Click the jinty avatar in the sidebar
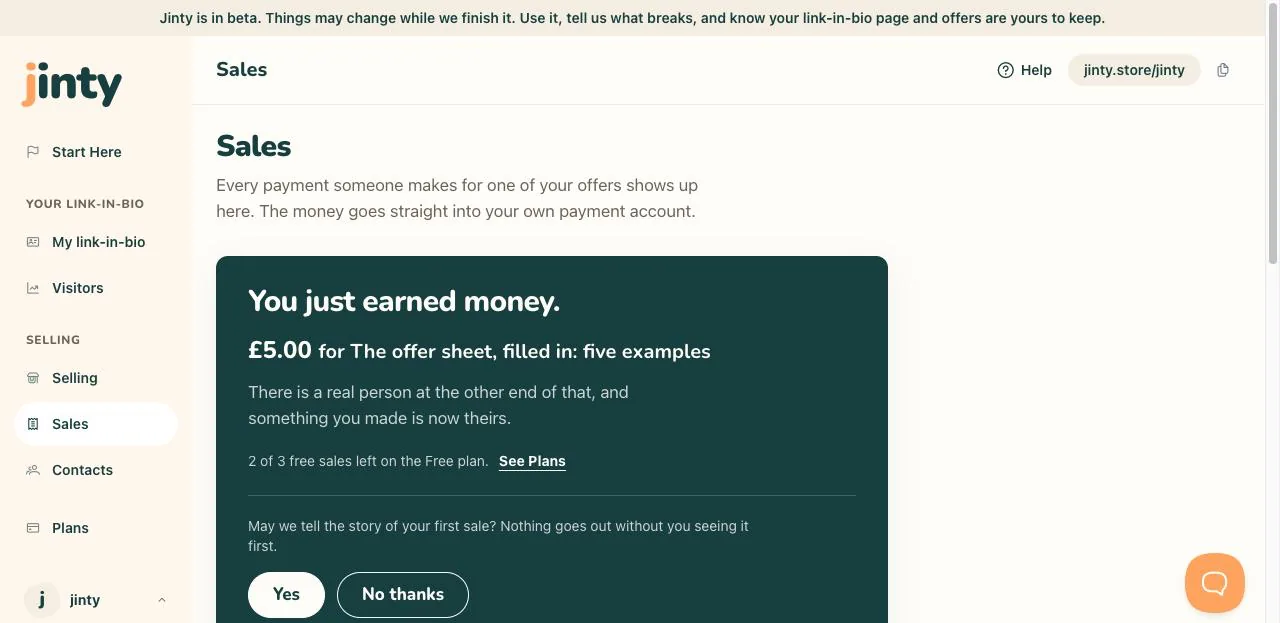1280x623 pixels. coord(42,600)
